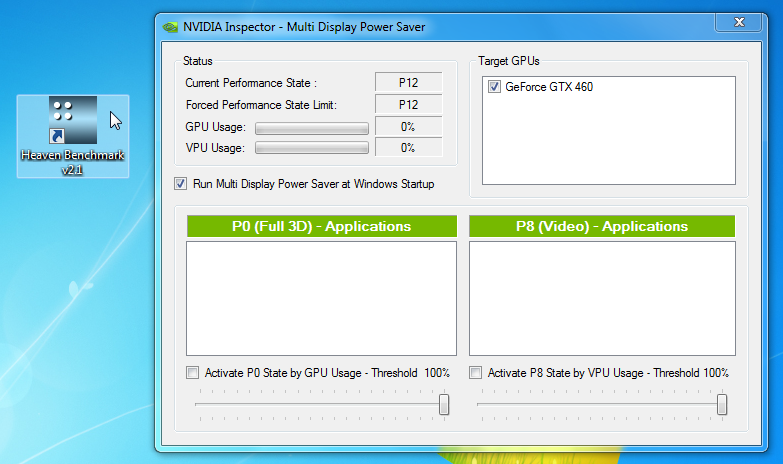Enable Activate P0 State by GPU Usage
Image resolution: width=783 pixels, height=464 pixels.
[193, 373]
